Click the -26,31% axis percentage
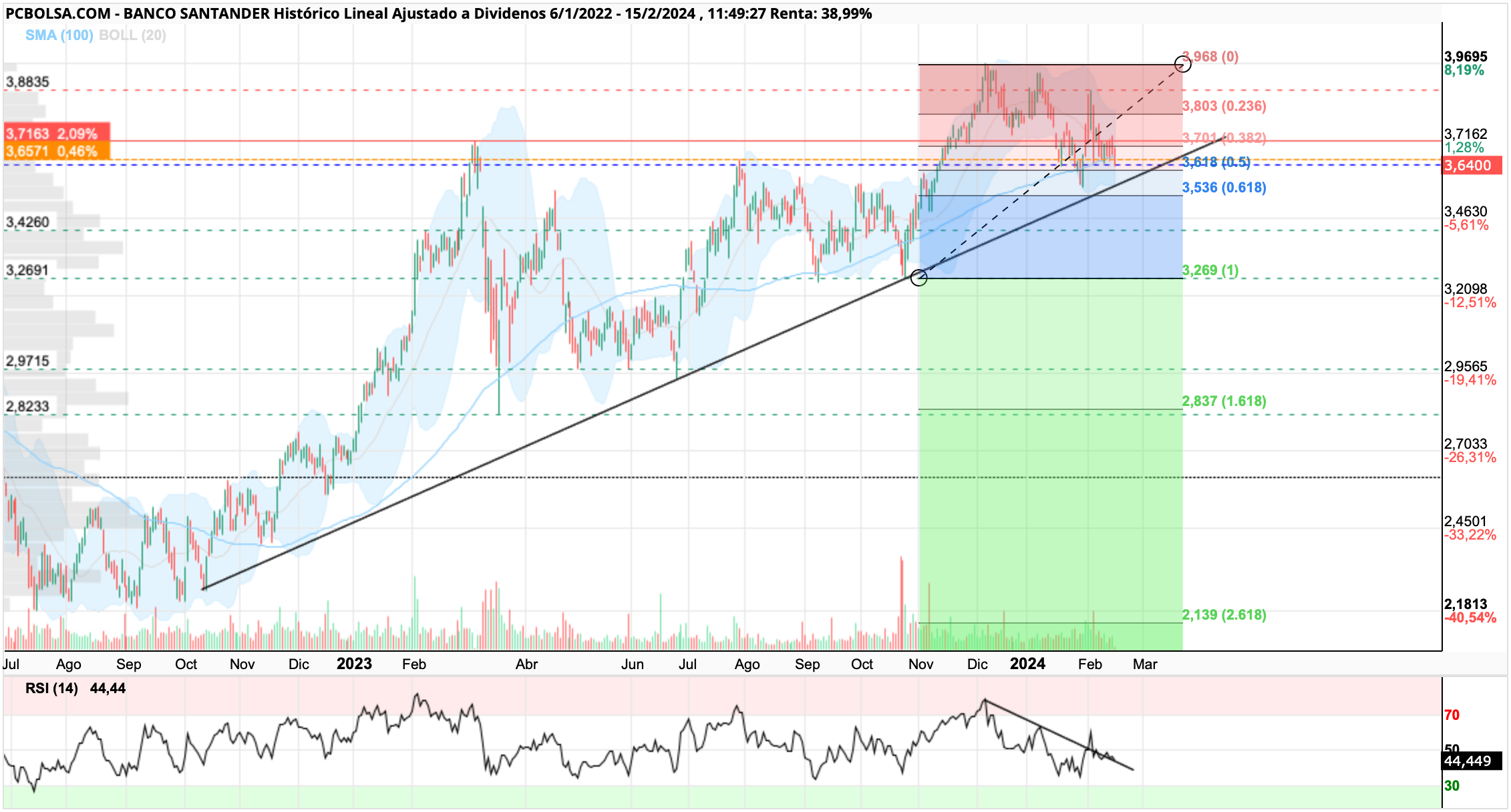Image resolution: width=1511 pixels, height=812 pixels. (x=1470, y=457)
